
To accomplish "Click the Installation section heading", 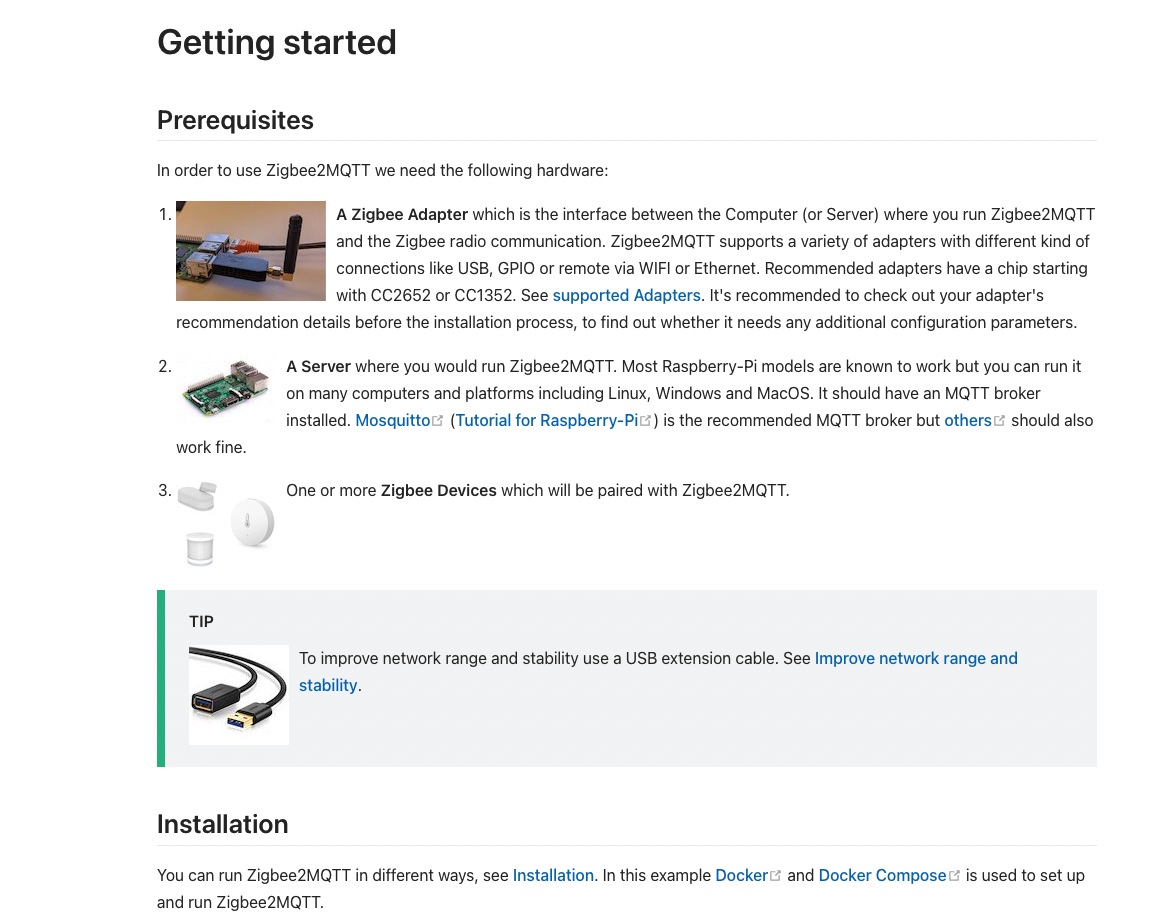I will (x=222, y=824).
